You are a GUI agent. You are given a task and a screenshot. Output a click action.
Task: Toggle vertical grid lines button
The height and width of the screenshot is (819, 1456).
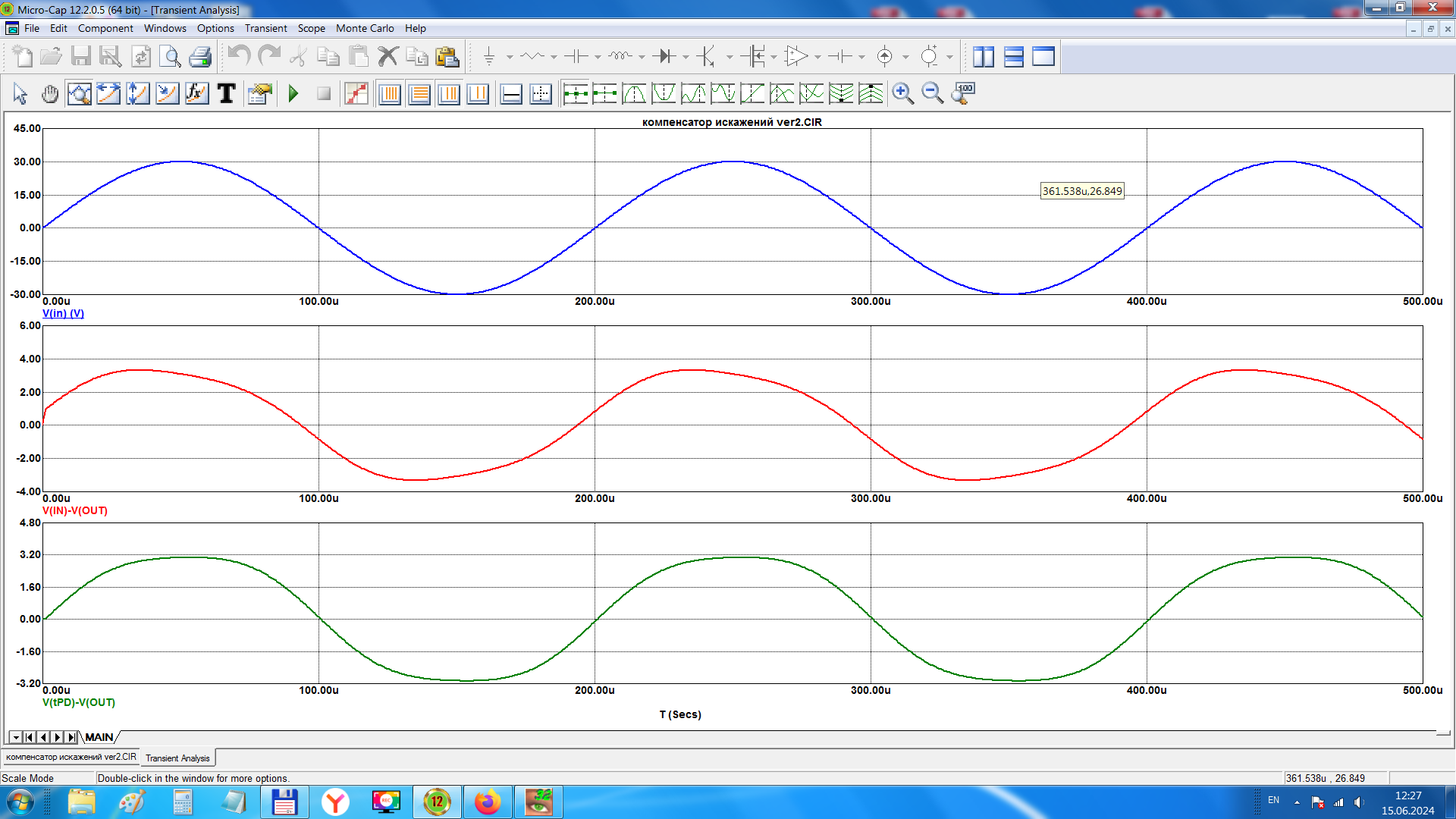(x=390, y=94)
